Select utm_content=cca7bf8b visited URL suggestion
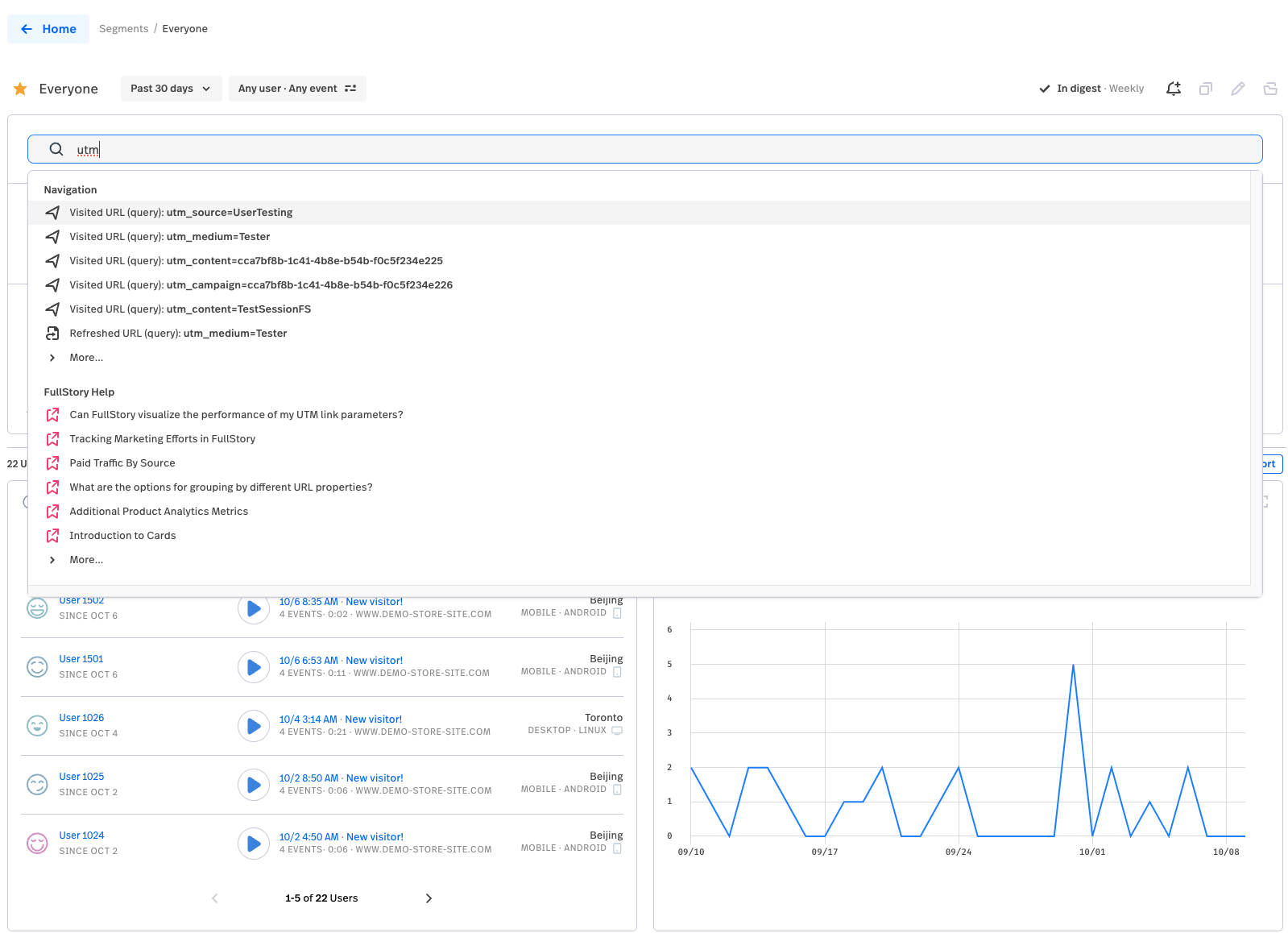 [639, 261]
